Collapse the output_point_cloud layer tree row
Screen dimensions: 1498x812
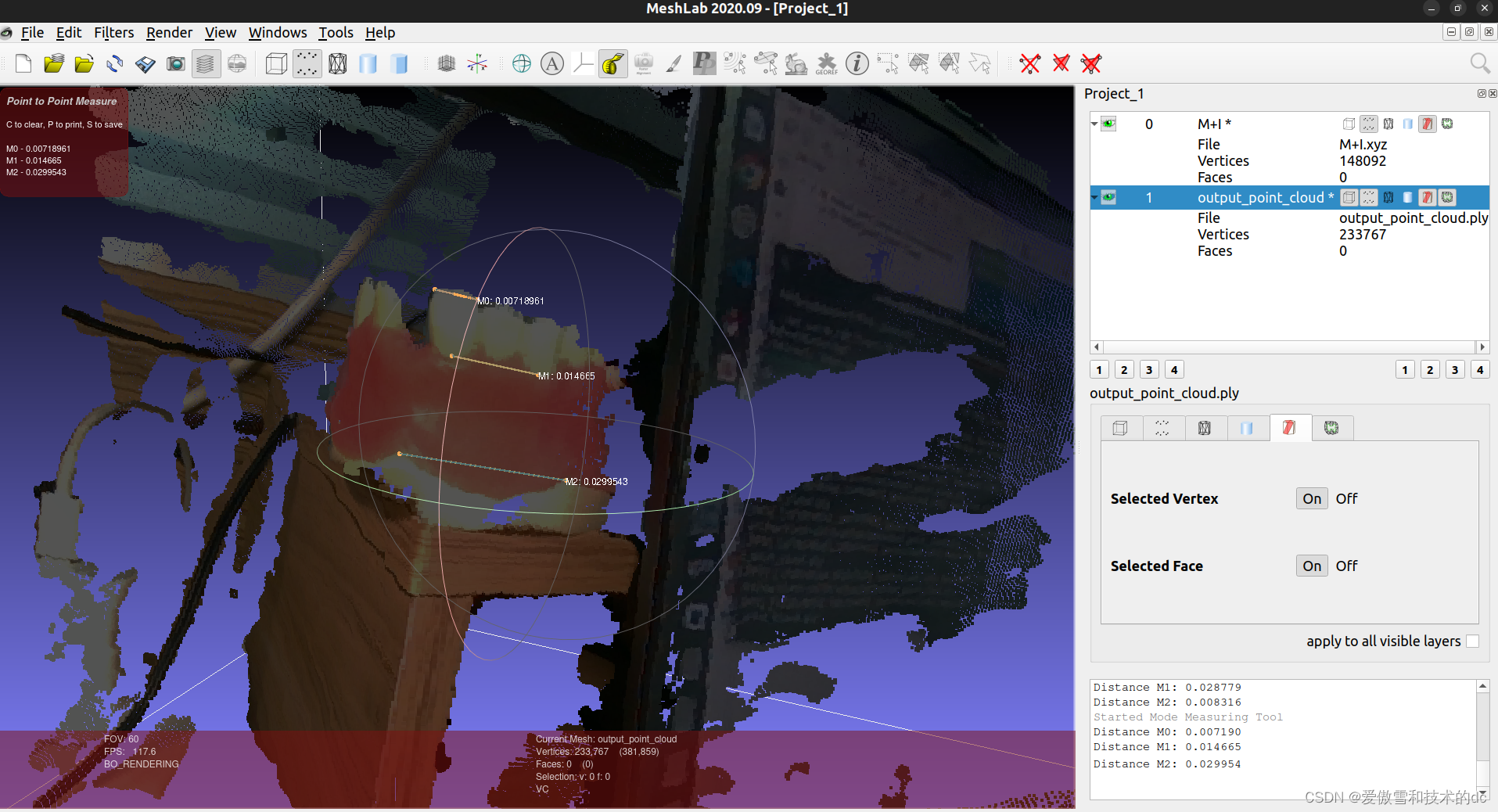click(x=1094, y=197)
